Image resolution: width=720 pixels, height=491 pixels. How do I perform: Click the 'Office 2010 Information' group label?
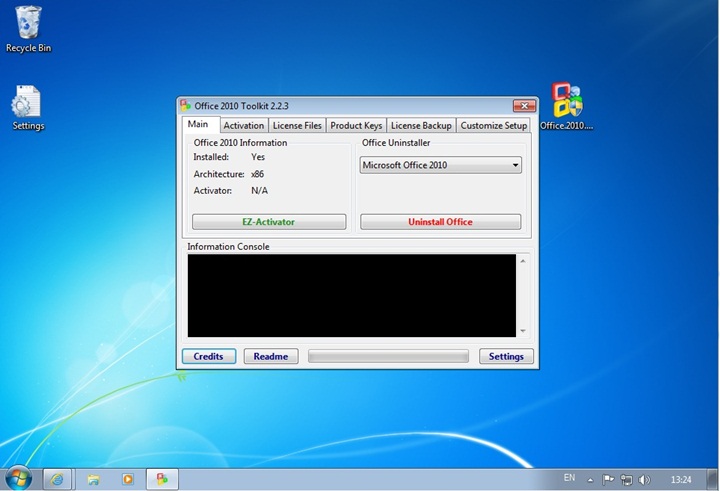(x=240, y=143)
